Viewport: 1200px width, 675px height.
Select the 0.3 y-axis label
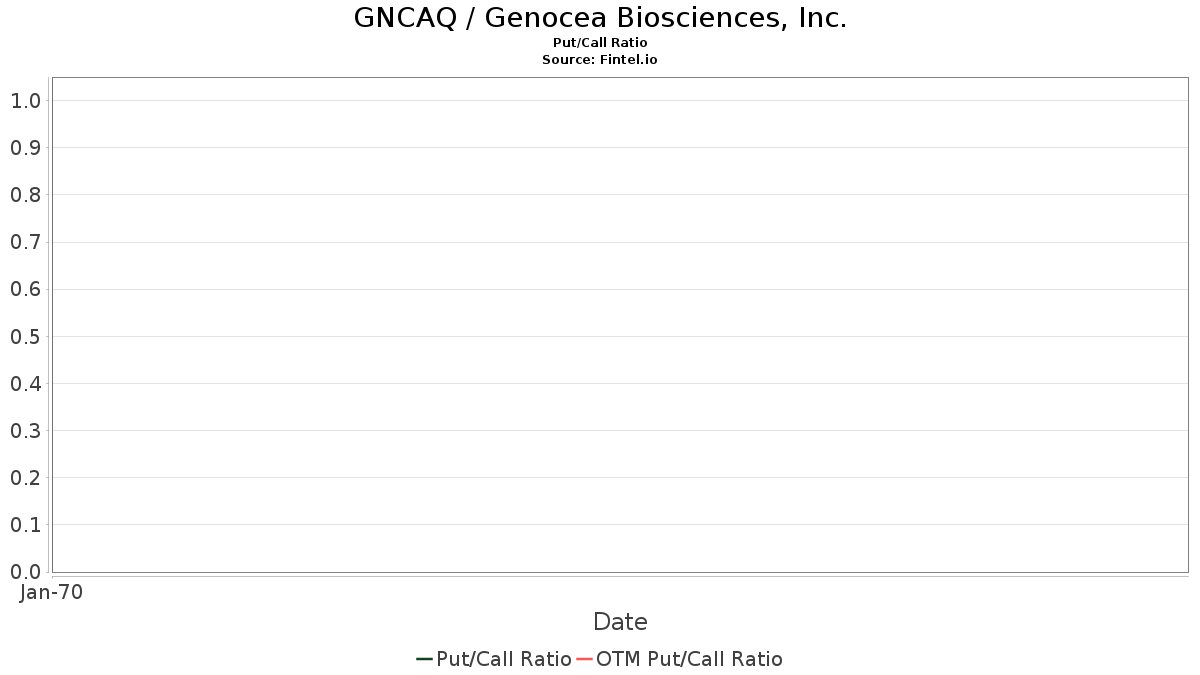[x=25, y=430]
